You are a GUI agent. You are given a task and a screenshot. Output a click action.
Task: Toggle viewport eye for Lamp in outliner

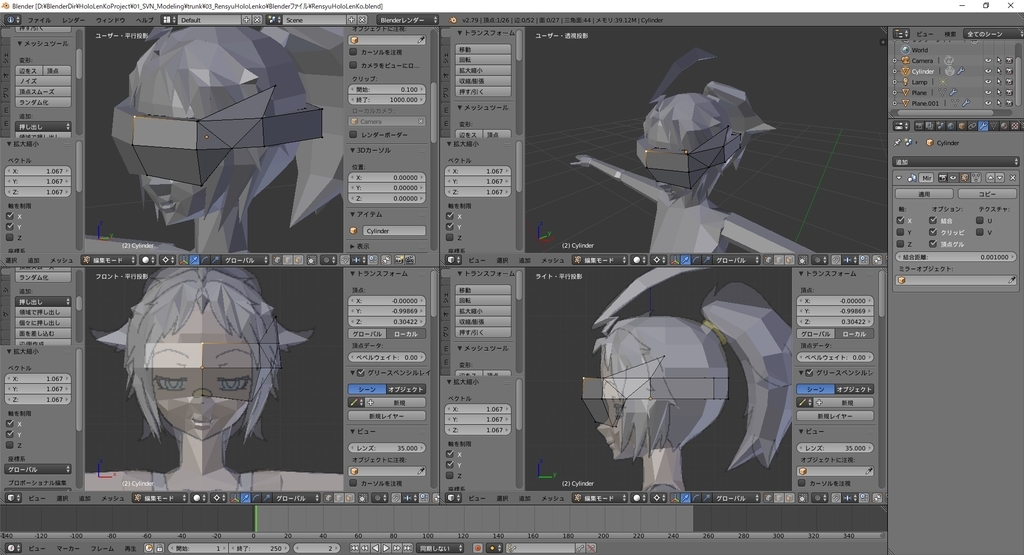click(x=987, y=82)
